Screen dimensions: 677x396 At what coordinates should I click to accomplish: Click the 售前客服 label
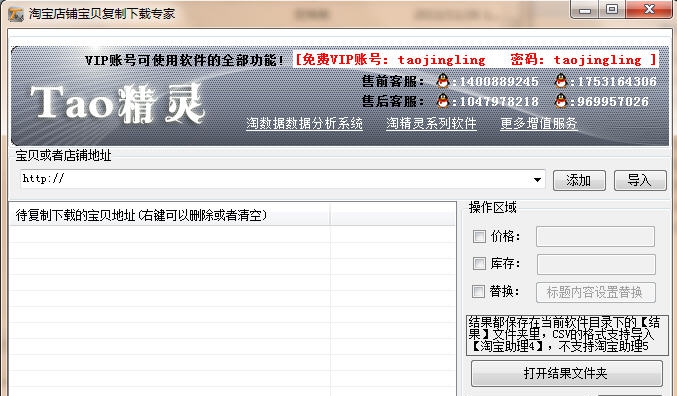(392, 81)
